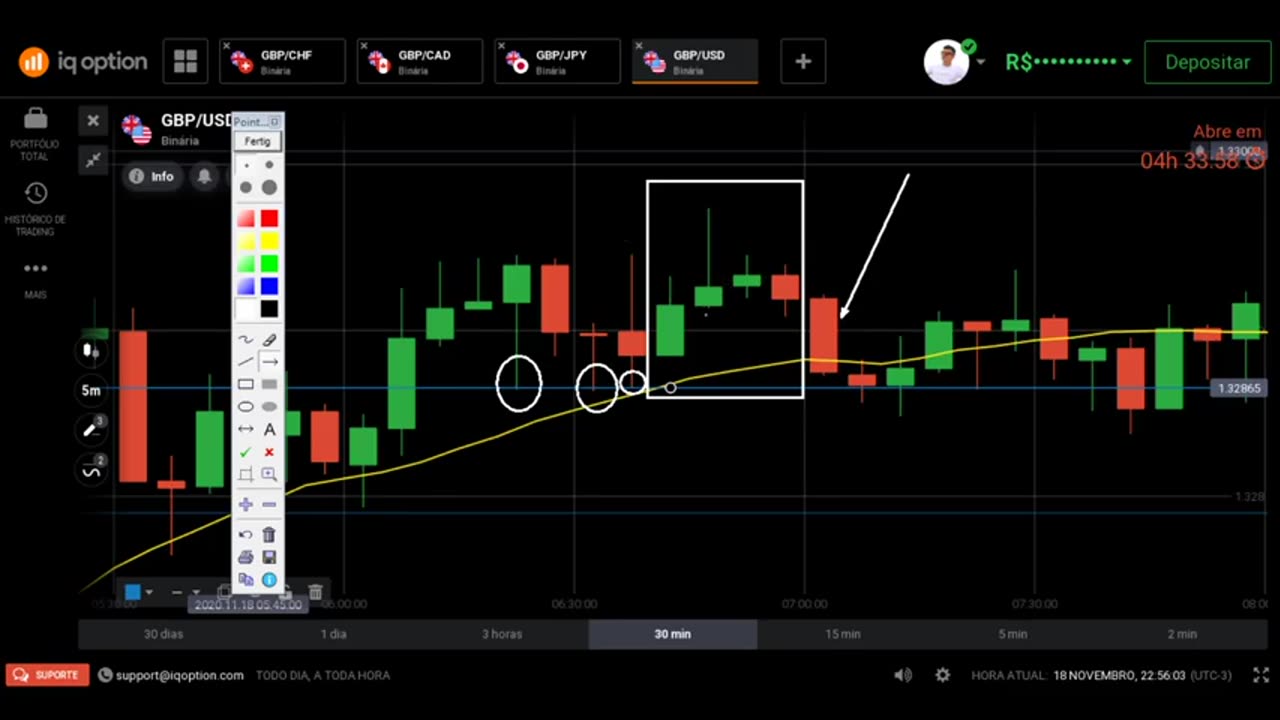Select the double-arrow dimension tool
The image size is (1280, 720).
pos(245,429)
